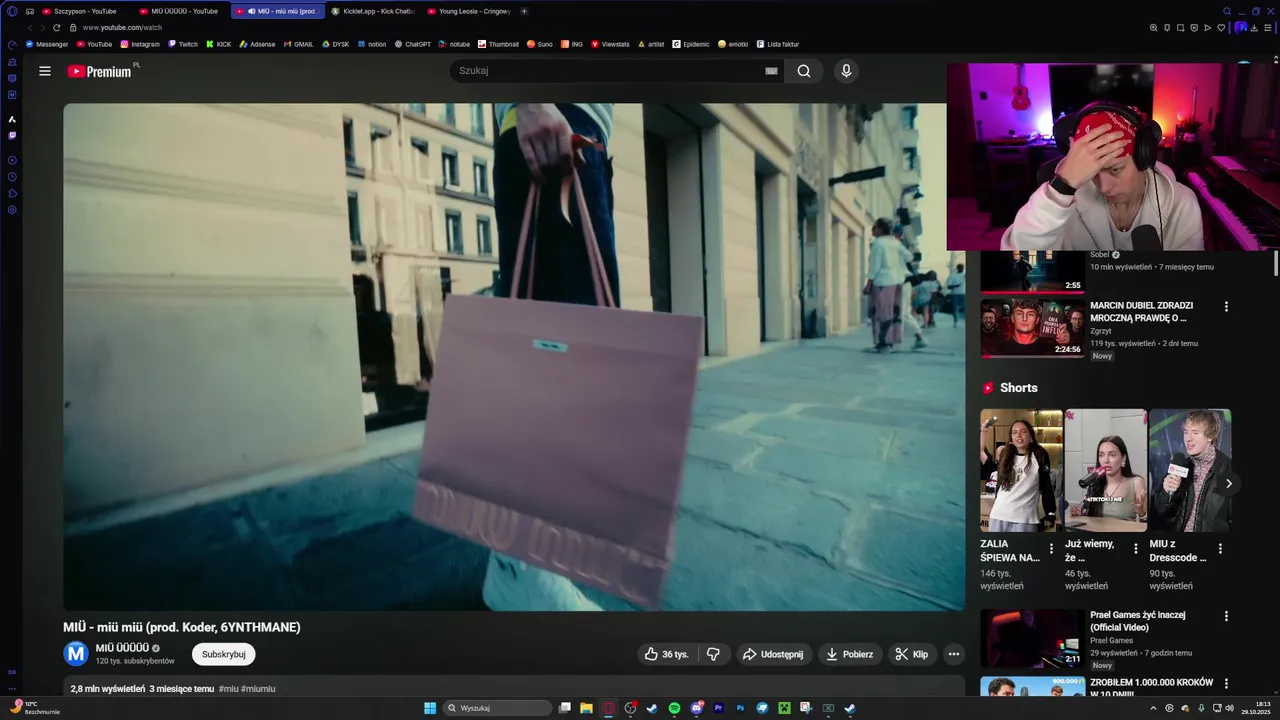Image resolution: width=1280 pixels, height=720 pixels.
Task: Open options for ZROBIŁEM 1.000.000 KROKÓW video
Action: click(x=1226, y=685)
